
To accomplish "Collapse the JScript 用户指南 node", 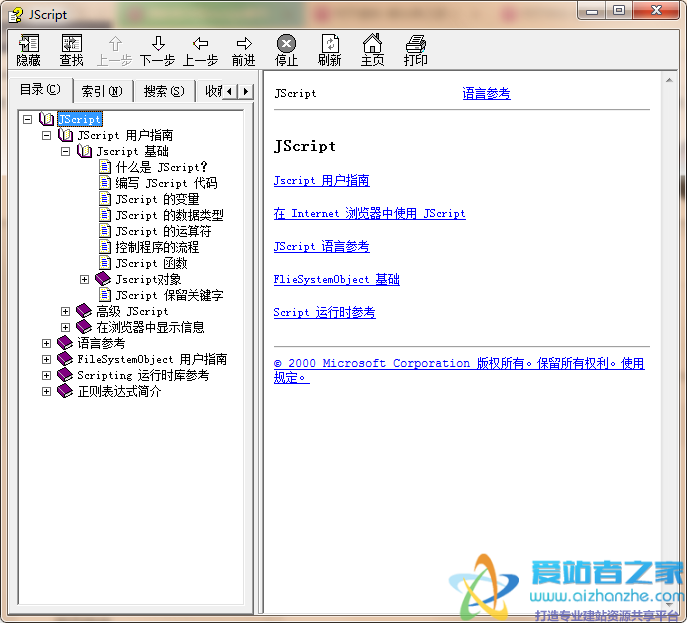I will [46, 135].
